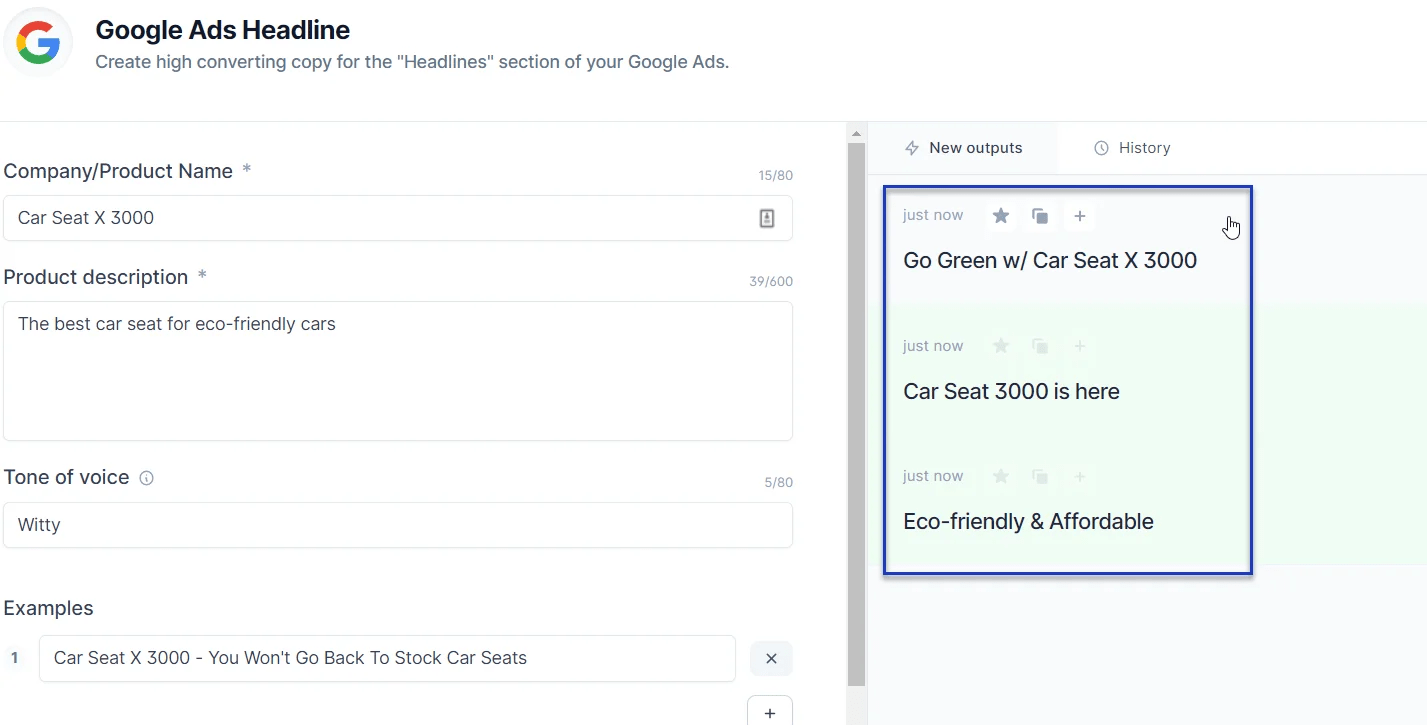This screenshot has width=1427, height=725.
Task: Click the '5/80' character counter
Action: [779, 483]
